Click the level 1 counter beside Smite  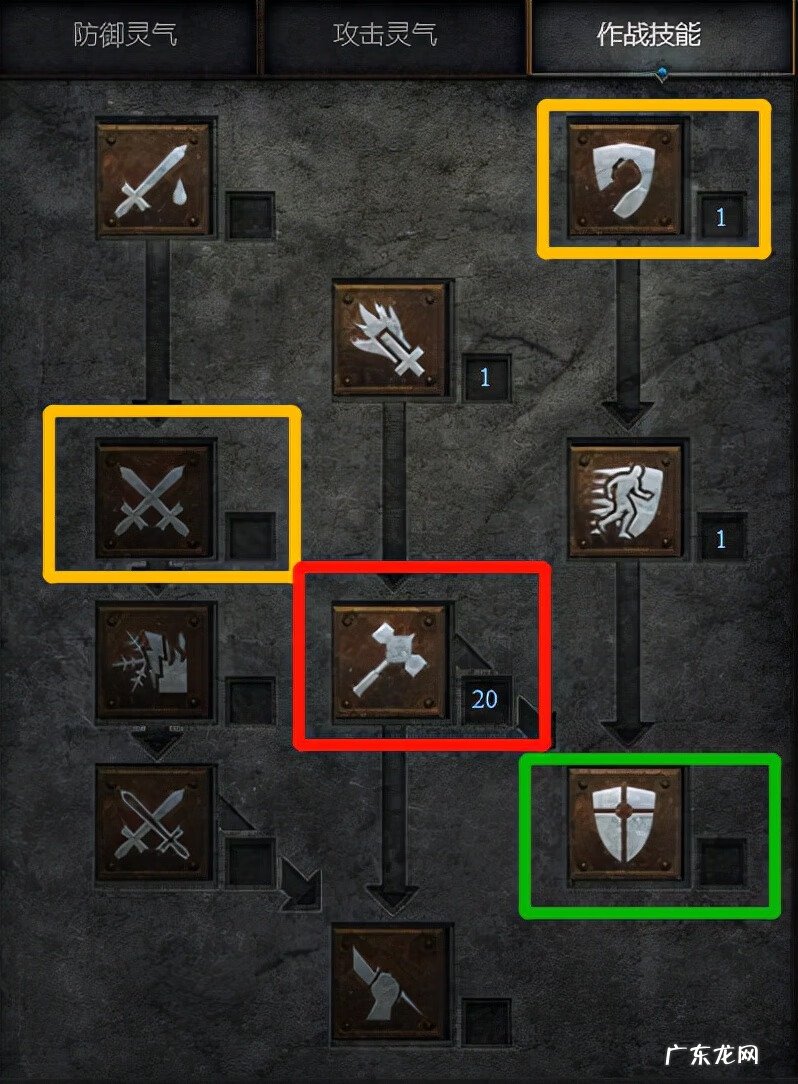(721, 217)
